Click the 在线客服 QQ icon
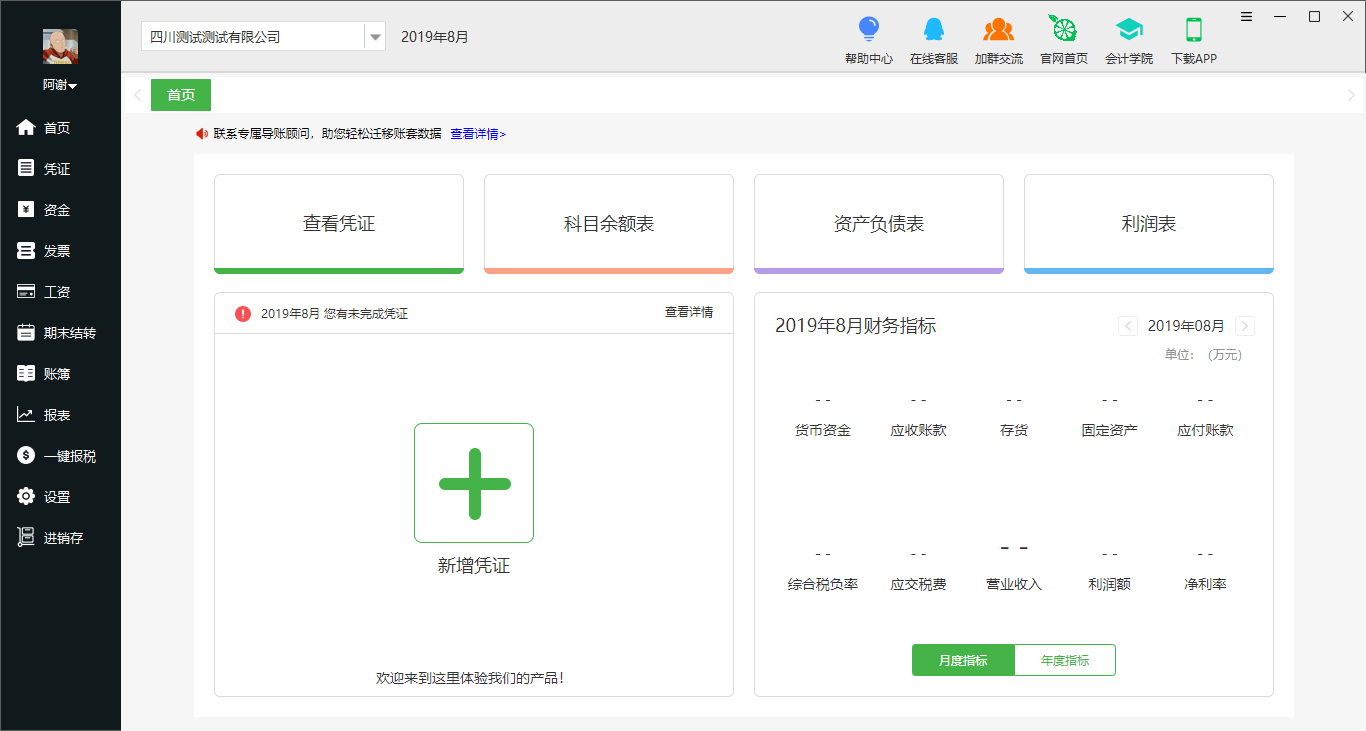The width and height of the screenshot is (1366, 731). 934,28
